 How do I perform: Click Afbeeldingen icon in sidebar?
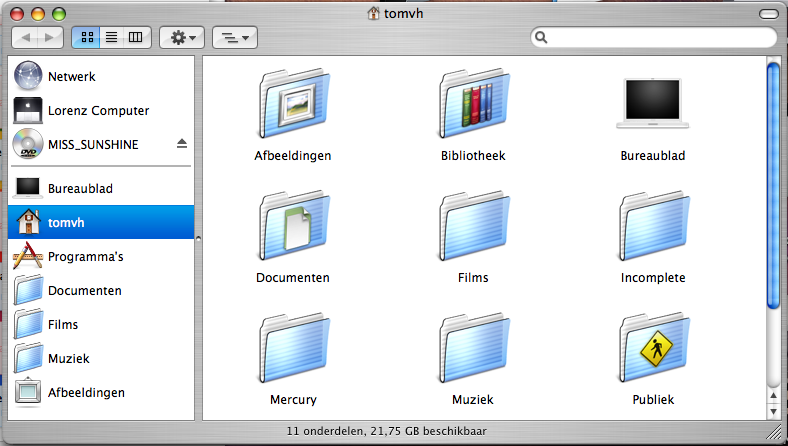pyautogui.click(x=28, y=392)
